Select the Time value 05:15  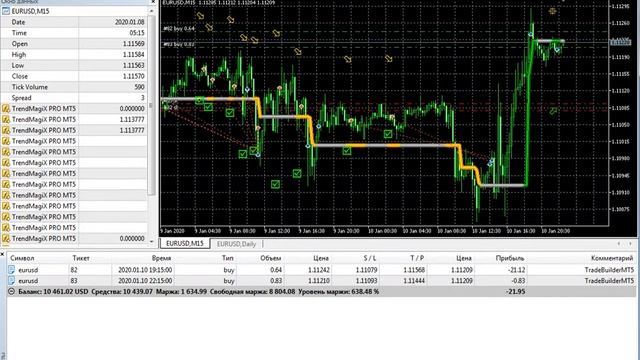[137, 33]
